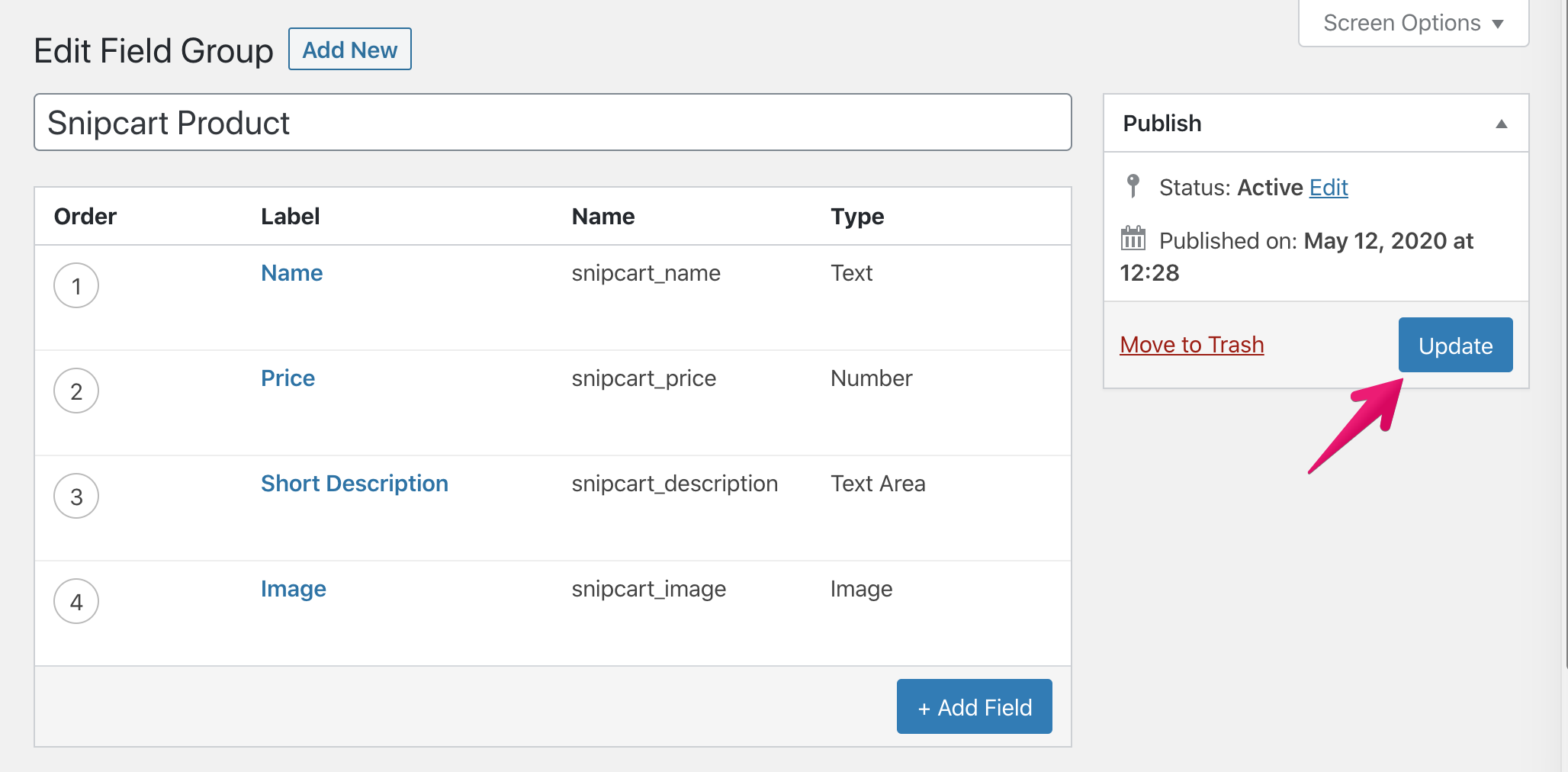1568x772 pixels.
Task: Open the Screen Options dropdown
Action: tap(1413, 23)
